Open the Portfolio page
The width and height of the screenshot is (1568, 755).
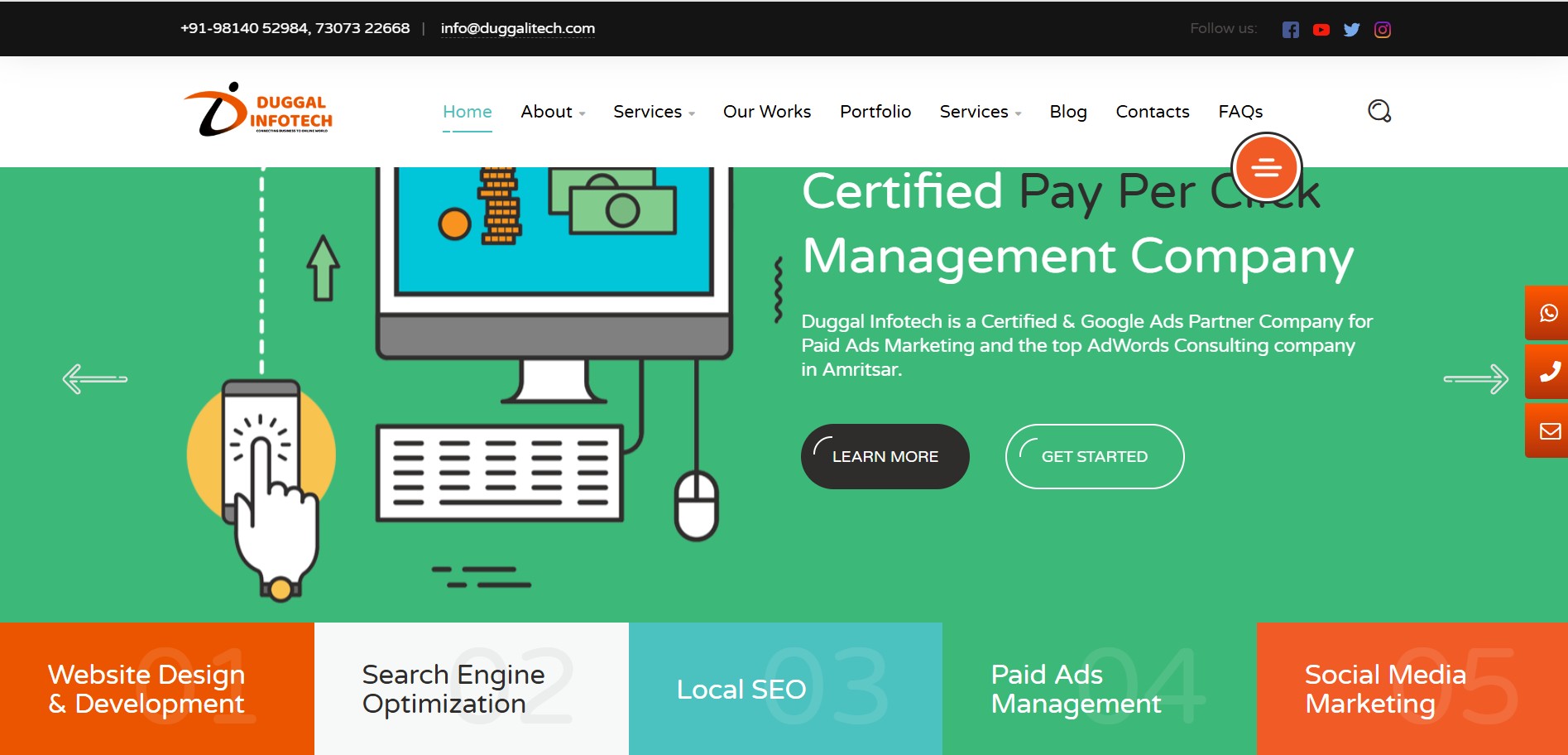(x=875, y=112)
